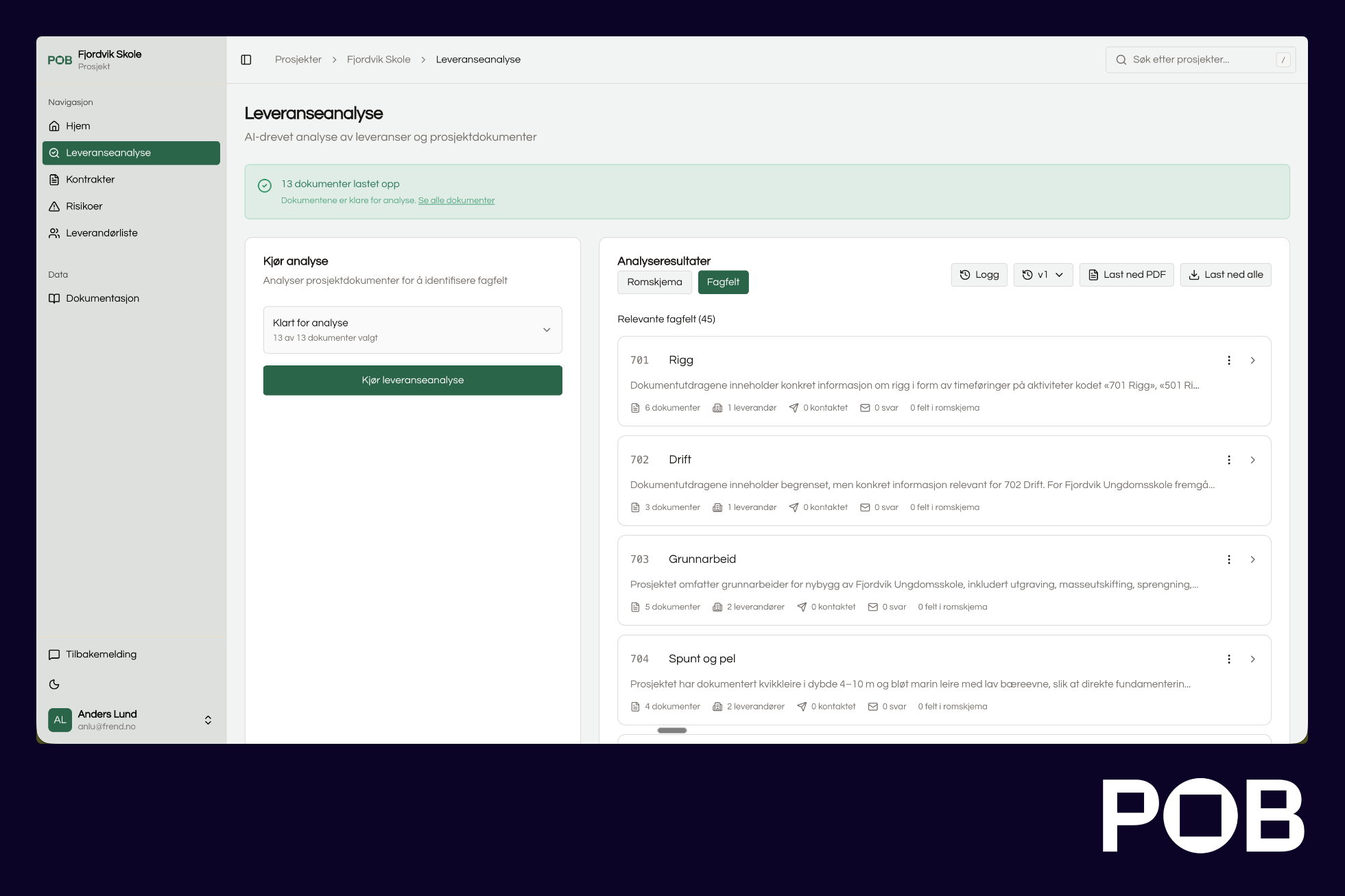Click the Logg history button
This screenshot has width=1345, height=896.
[979, 275]
